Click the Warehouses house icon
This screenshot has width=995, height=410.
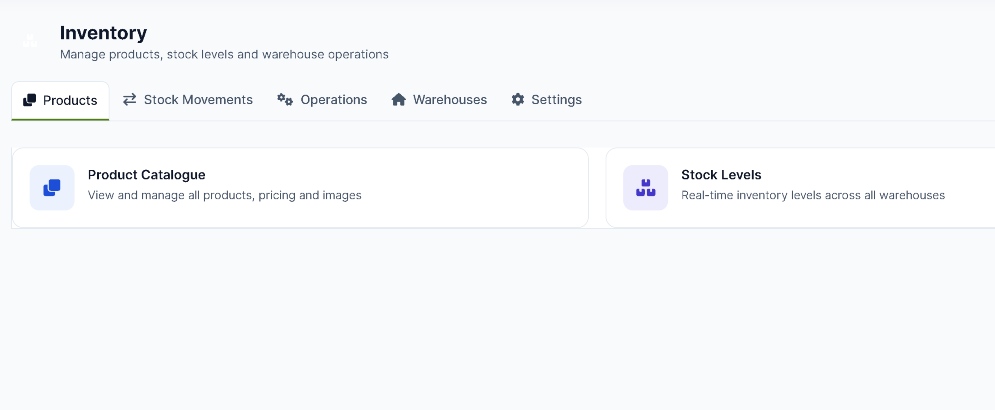point(399,100)
